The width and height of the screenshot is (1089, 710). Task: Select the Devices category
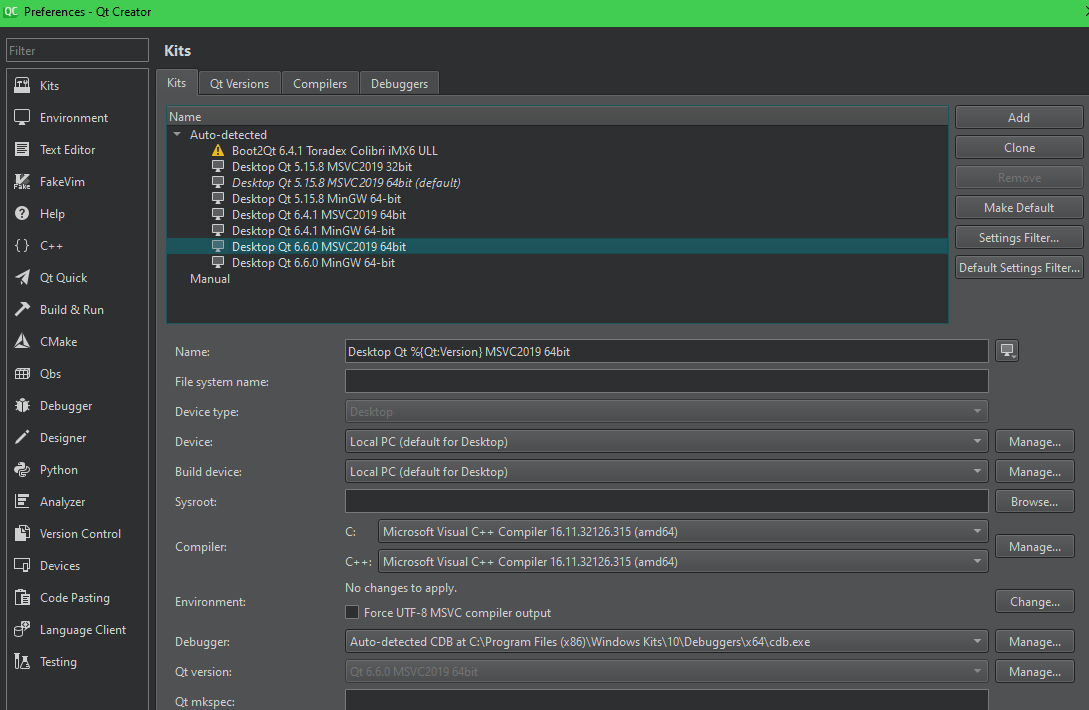(77, 565)
